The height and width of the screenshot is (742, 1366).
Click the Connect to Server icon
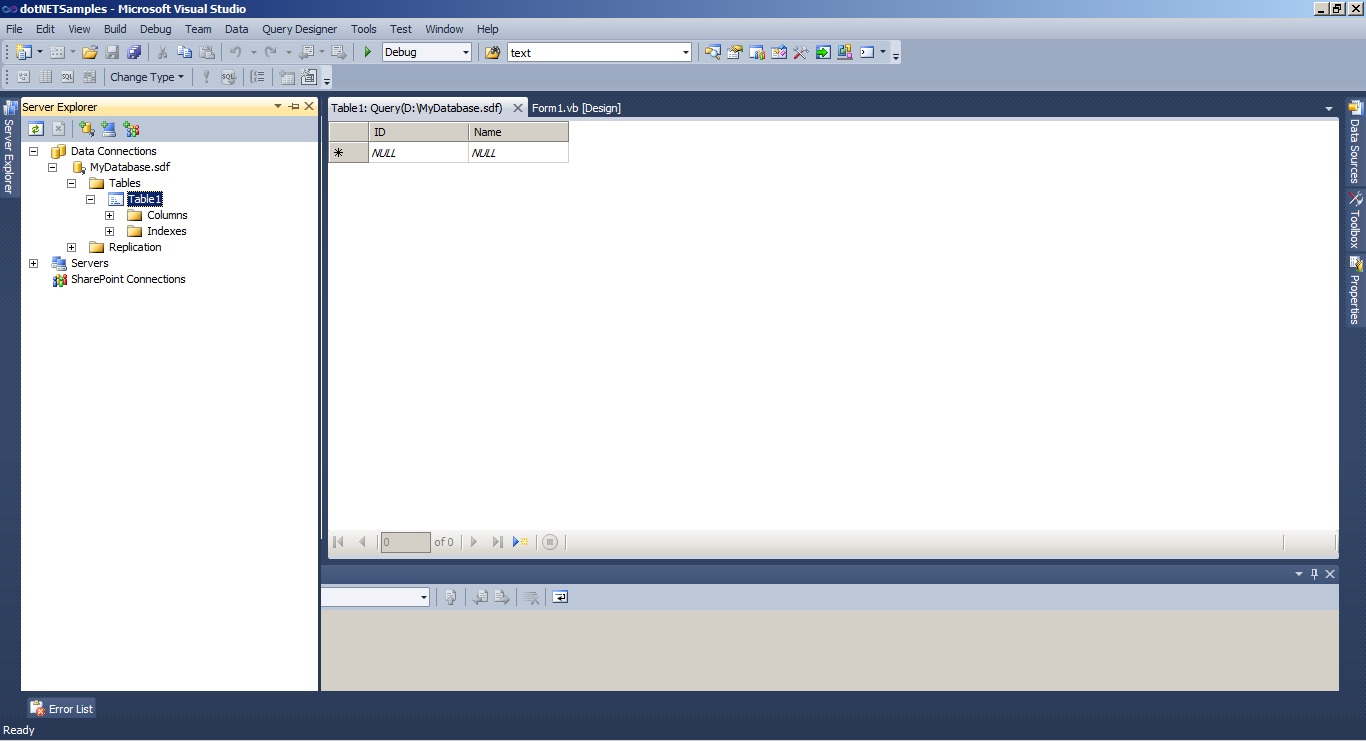point(108,128)
